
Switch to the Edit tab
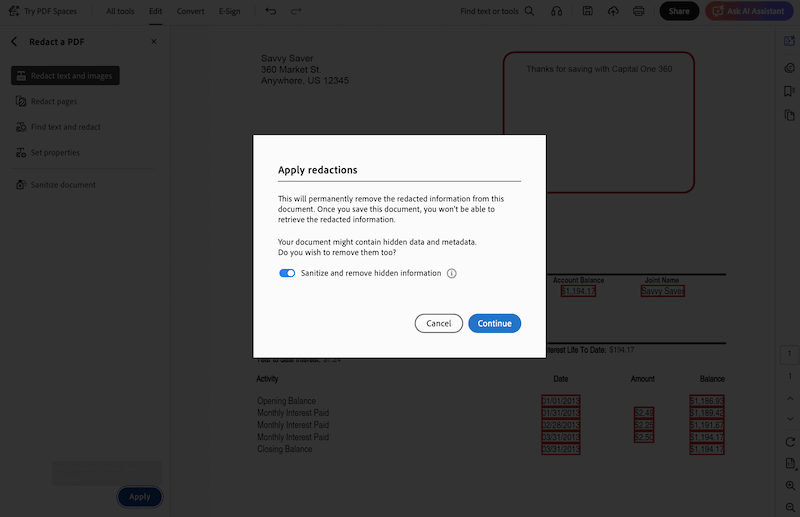pos(156,11)
